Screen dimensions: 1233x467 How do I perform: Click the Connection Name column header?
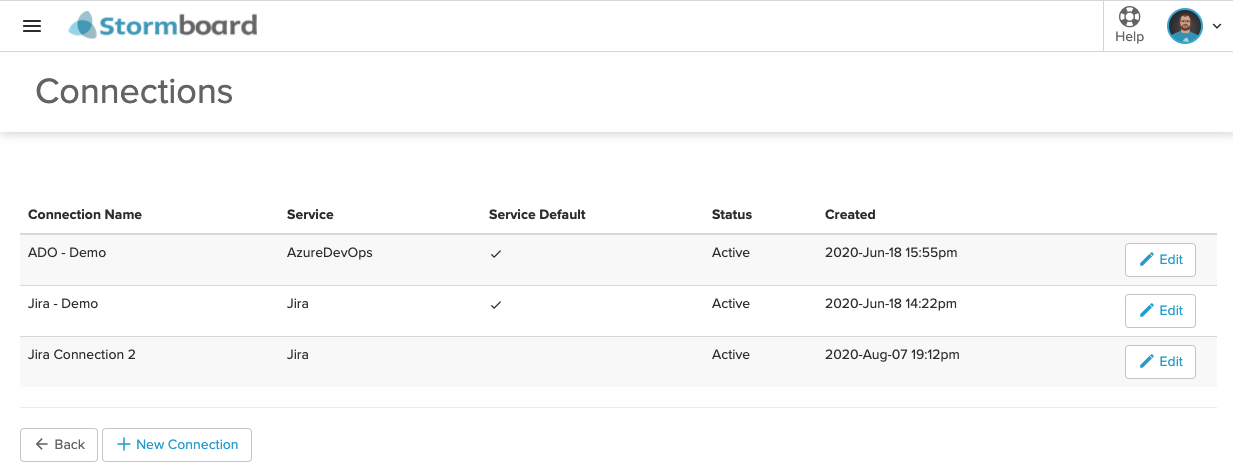[x=85, y=214]
